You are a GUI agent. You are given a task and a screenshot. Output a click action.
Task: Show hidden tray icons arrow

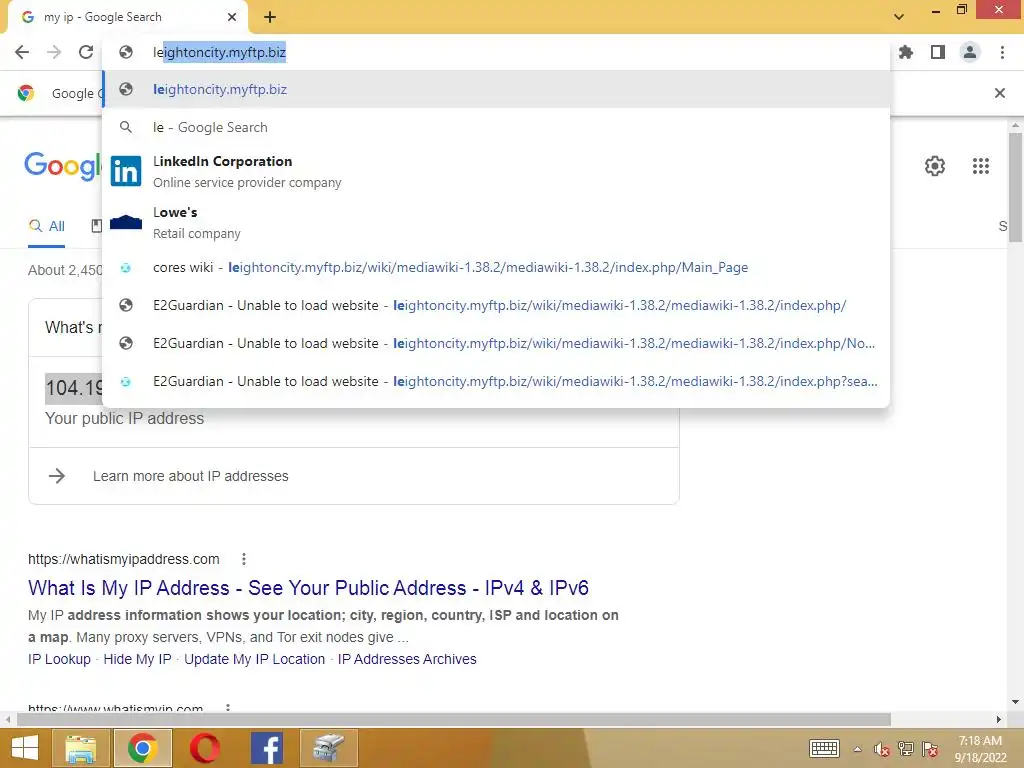pyautogui.click(x=857, y=748)
